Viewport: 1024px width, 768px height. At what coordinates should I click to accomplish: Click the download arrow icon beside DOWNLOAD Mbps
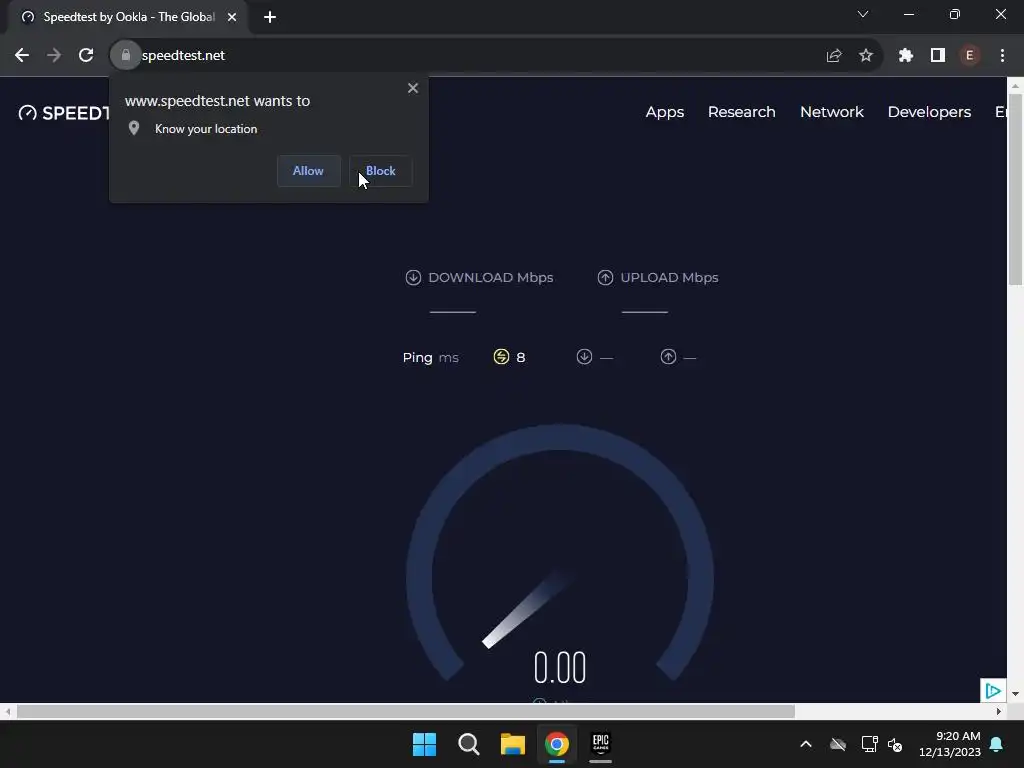pyautogui.click(x=413, y=278)
